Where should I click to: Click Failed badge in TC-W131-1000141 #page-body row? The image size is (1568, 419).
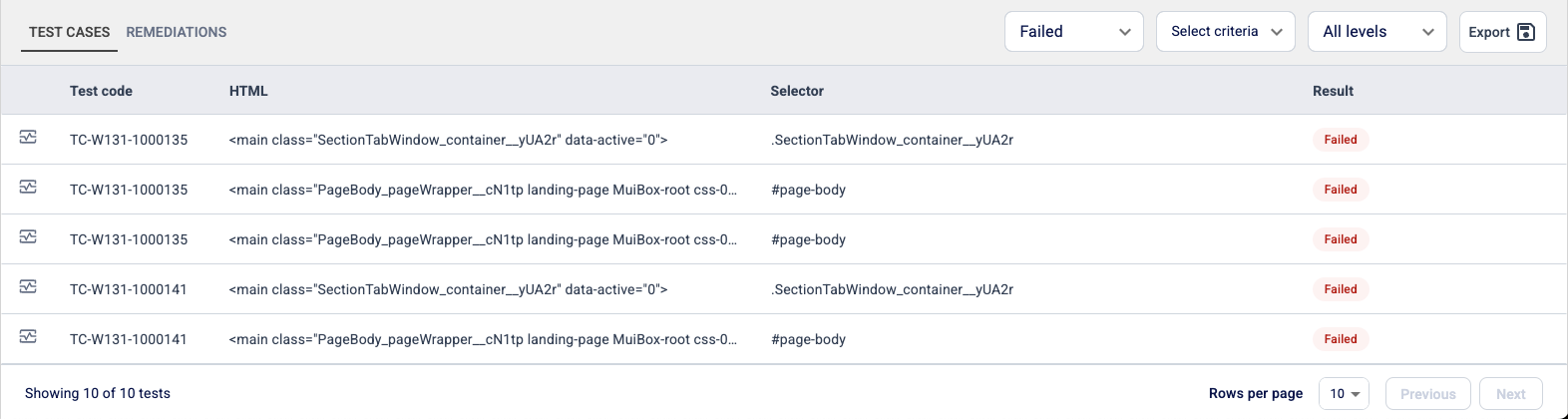tap(1341, 339)
